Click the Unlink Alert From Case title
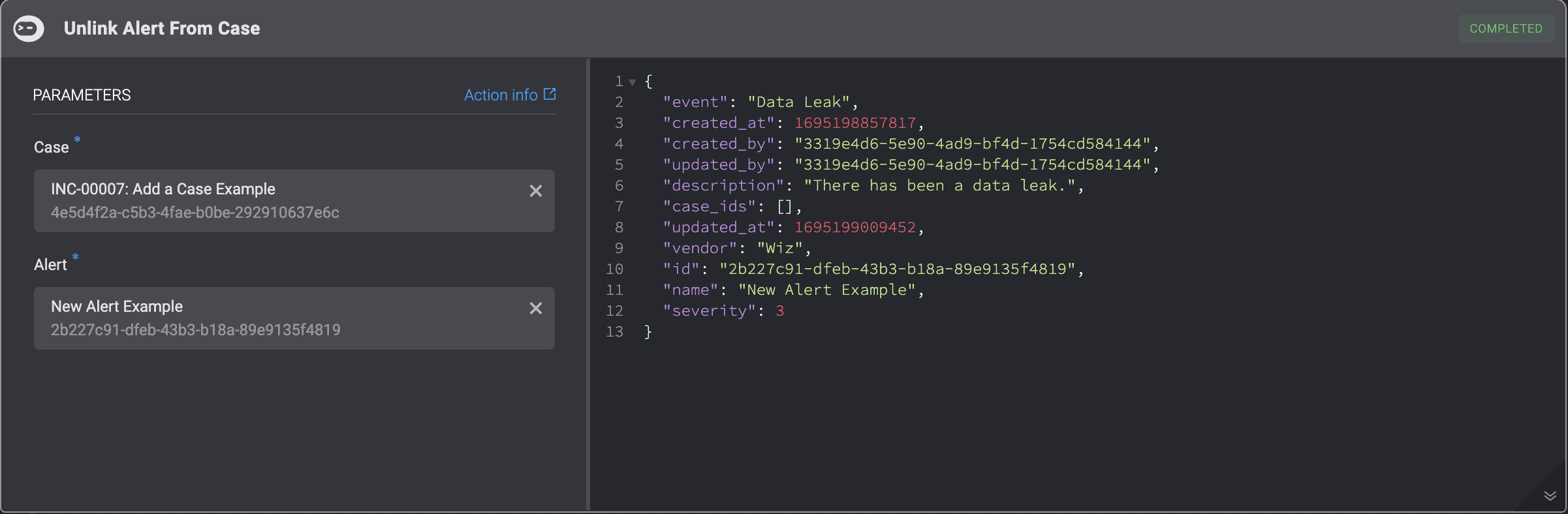The image size is (1568, 514). [162, 29]
